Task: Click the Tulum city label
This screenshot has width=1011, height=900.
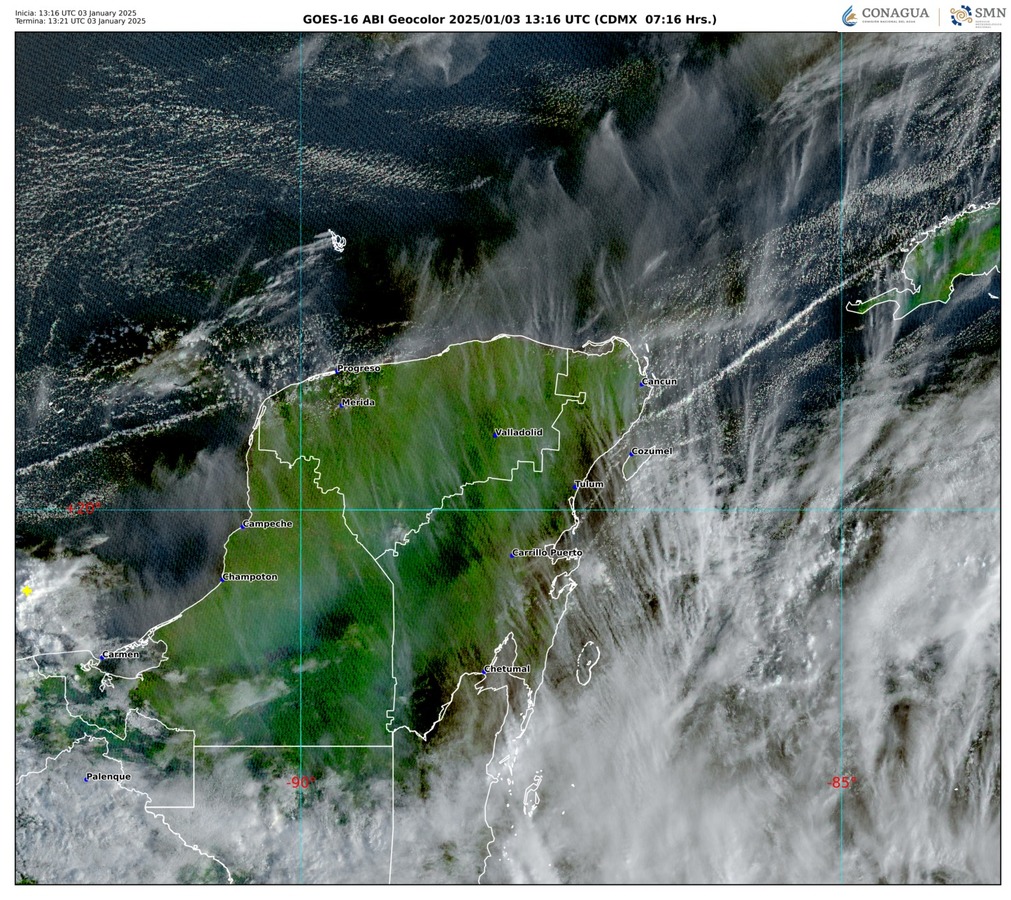Action: pyautogui.click(x=591, y=484)
